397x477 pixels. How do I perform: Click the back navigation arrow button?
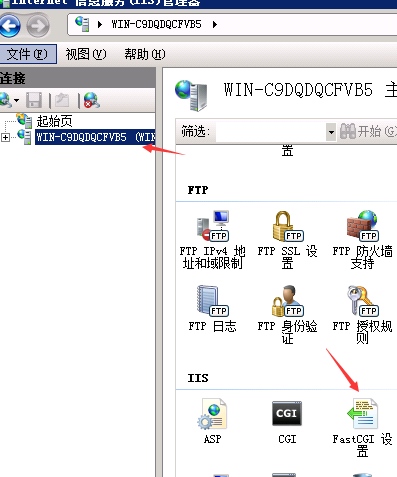[x=9, y=26]
